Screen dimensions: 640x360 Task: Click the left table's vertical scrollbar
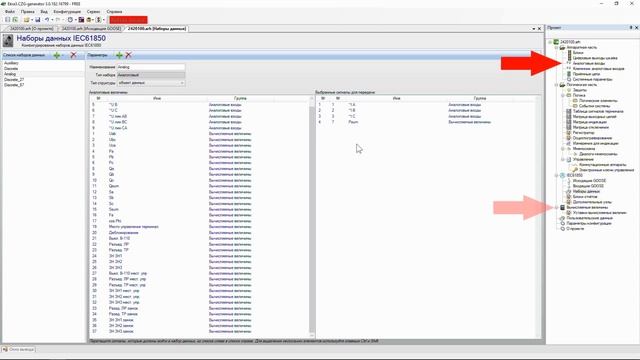point(312,216)
